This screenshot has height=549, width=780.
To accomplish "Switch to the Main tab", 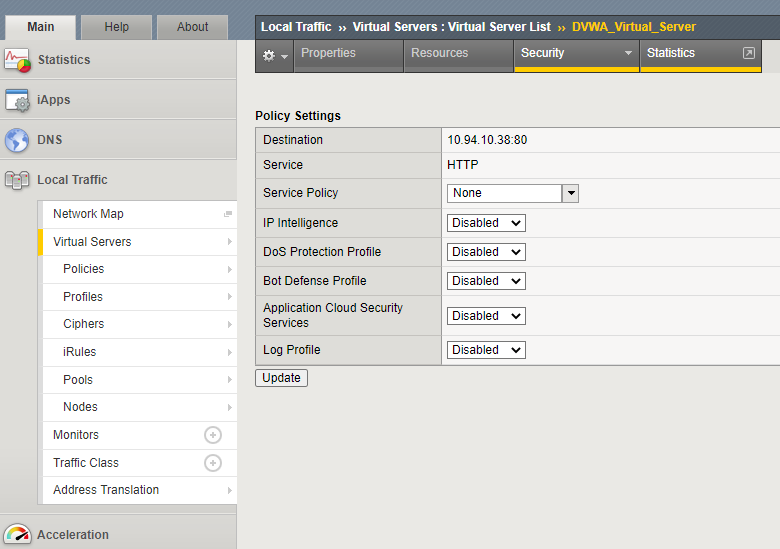I will coord(41,27).
